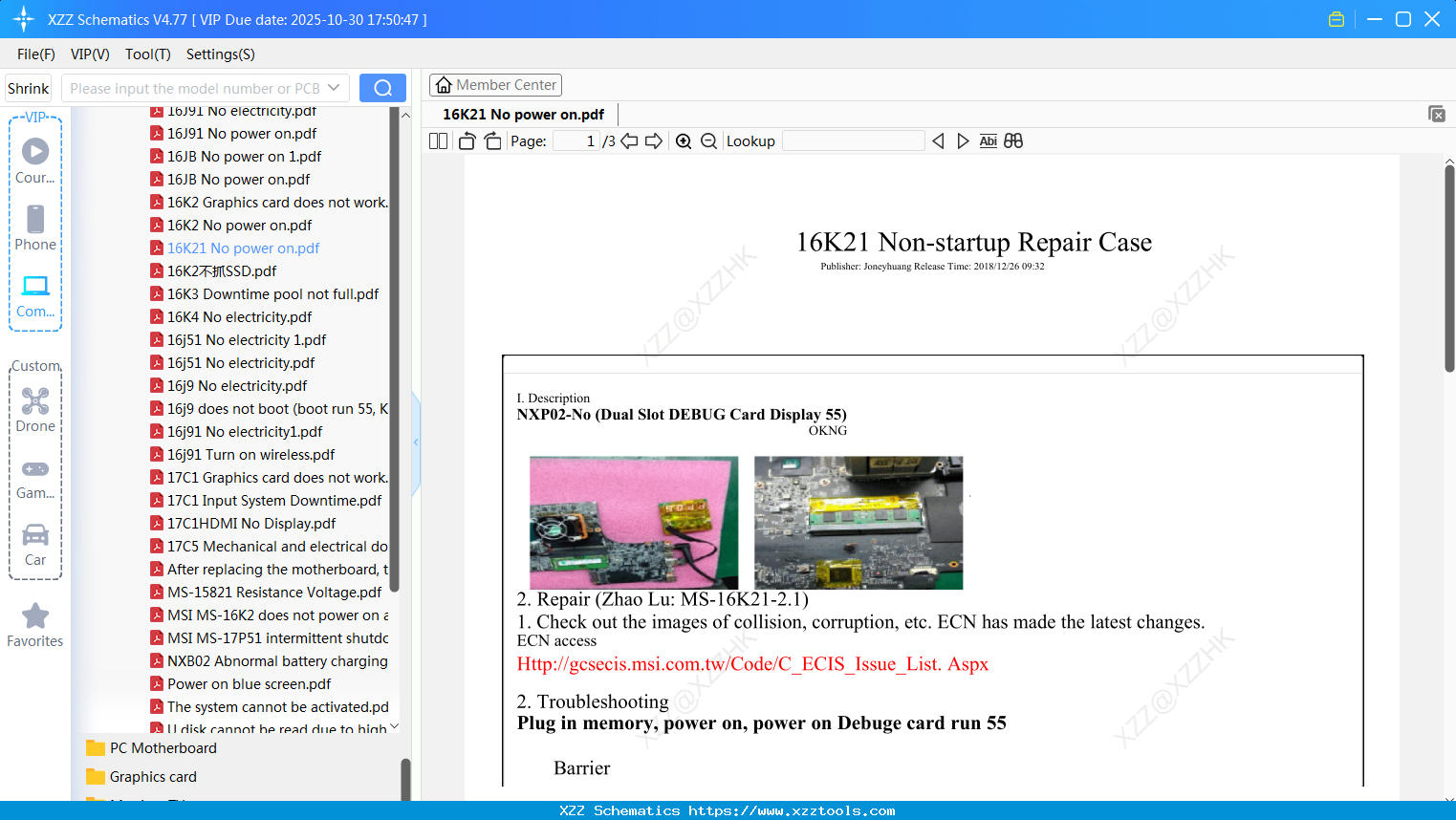Find previous lookup match triangle

point(938,141)
